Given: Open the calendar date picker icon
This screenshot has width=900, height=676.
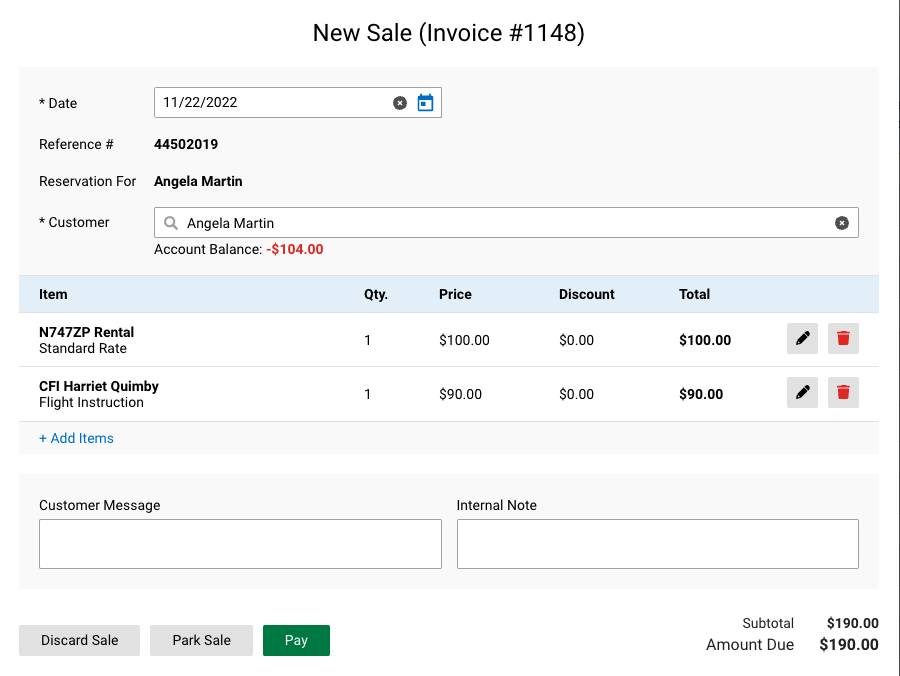Looking at the screenshot, I should point(425,103).
